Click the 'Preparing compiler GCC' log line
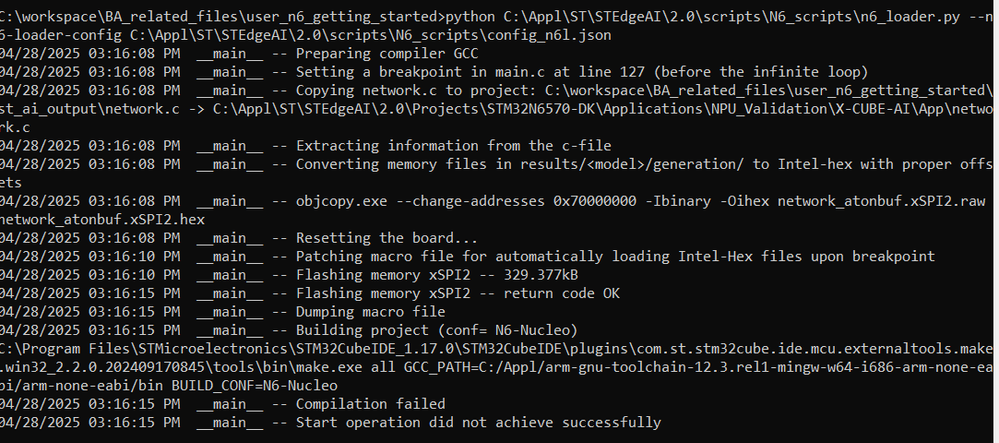Screen dimensions: 999x443 [387, 54]
